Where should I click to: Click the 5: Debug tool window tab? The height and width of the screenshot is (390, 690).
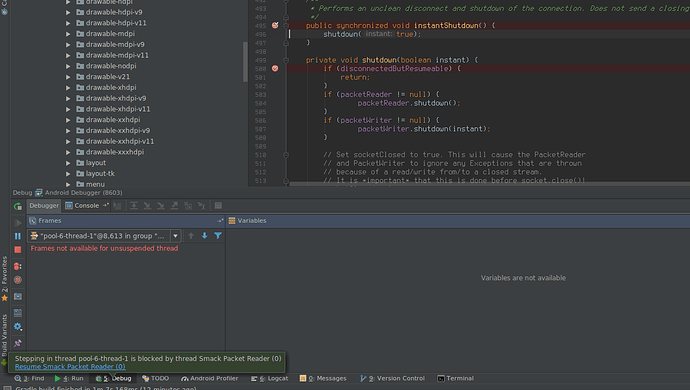pyautogui.click(x=114, y=378)
